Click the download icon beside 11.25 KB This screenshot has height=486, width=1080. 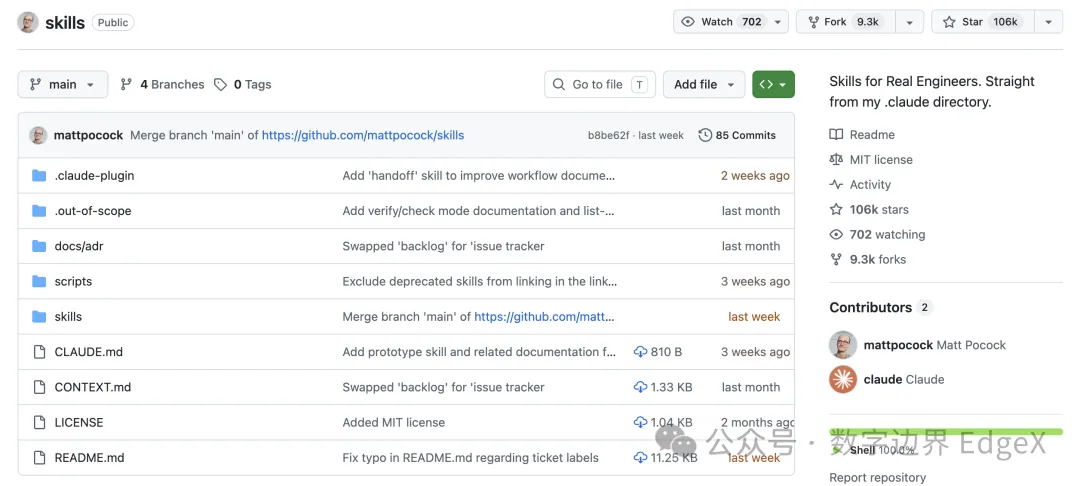tap(641, 457)
